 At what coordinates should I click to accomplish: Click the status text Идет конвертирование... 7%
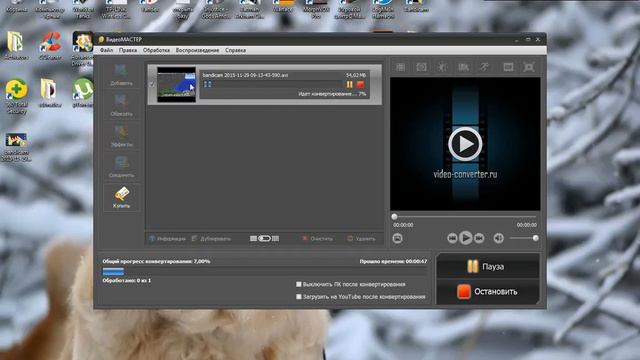click(332, 94)
